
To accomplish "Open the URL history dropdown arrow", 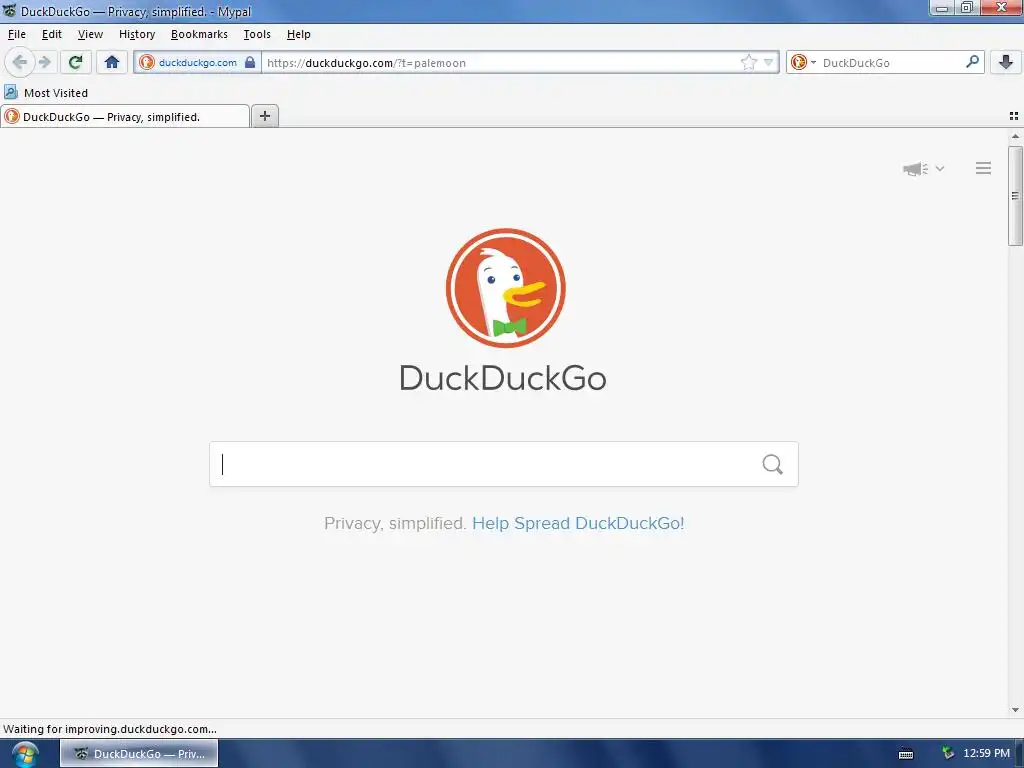I will [769, 63].
